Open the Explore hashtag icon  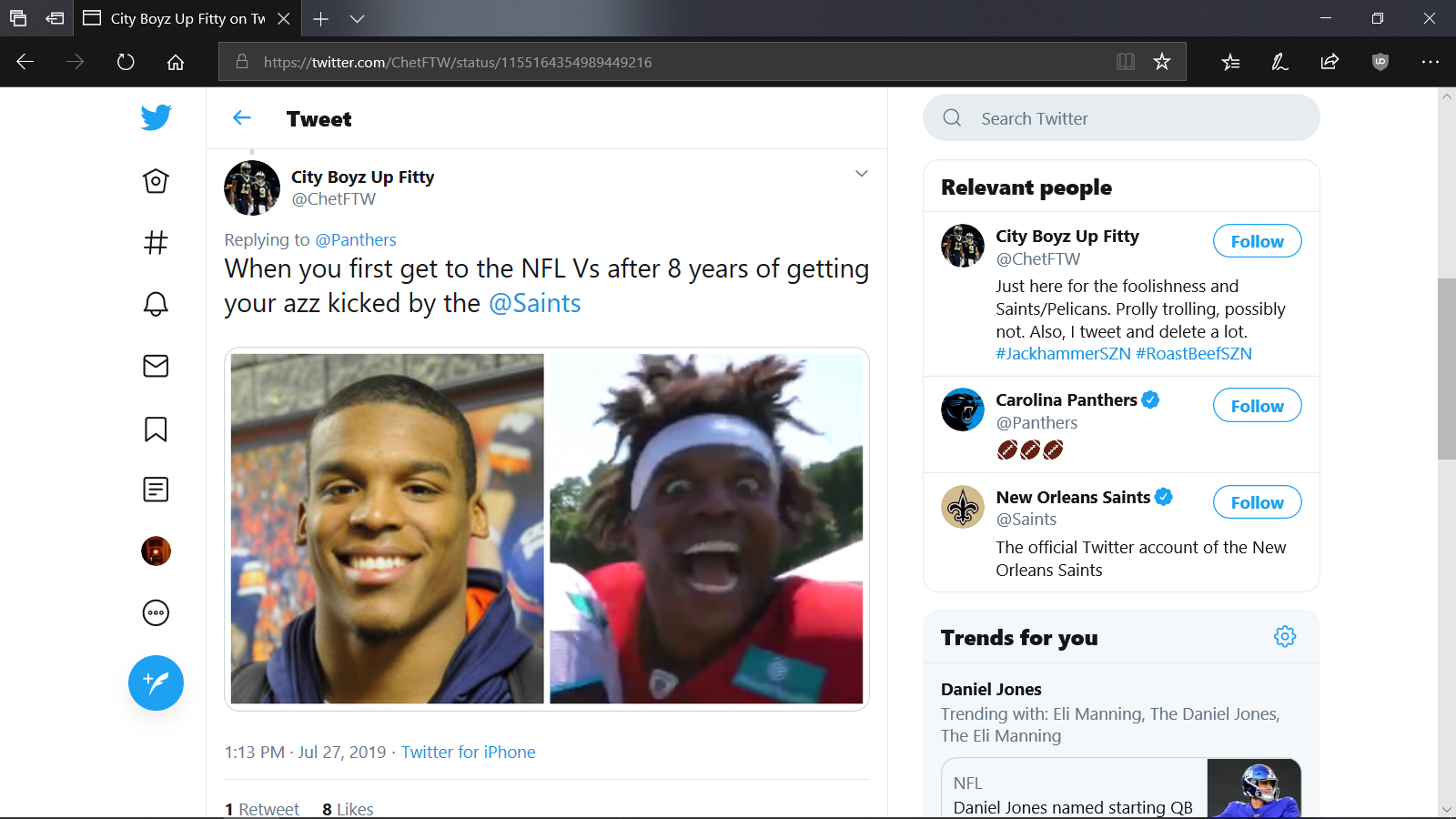156,243
